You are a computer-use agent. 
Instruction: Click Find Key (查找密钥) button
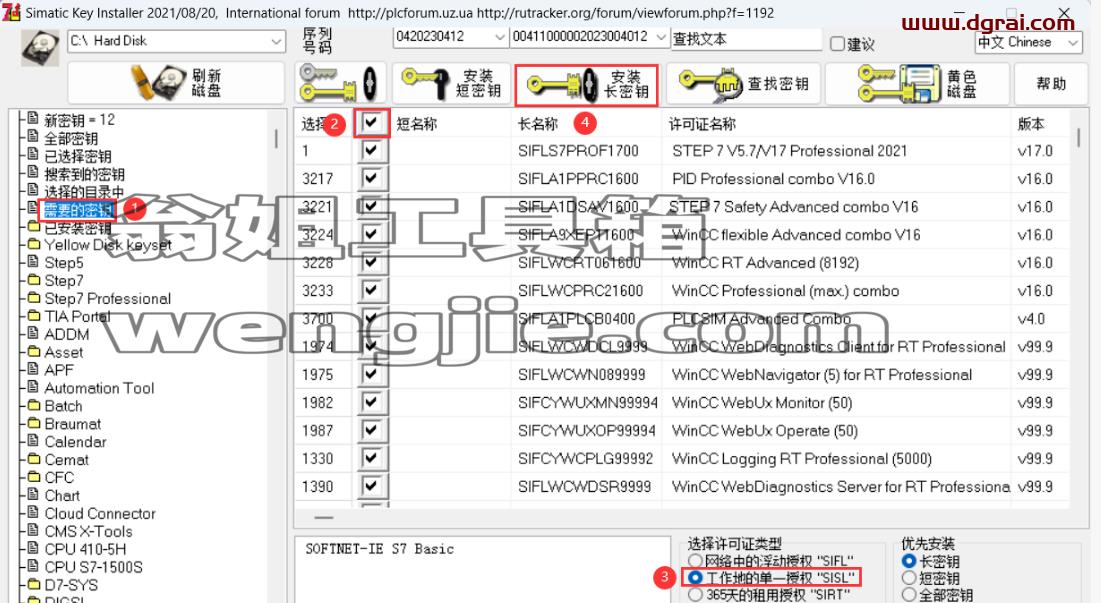743,84
